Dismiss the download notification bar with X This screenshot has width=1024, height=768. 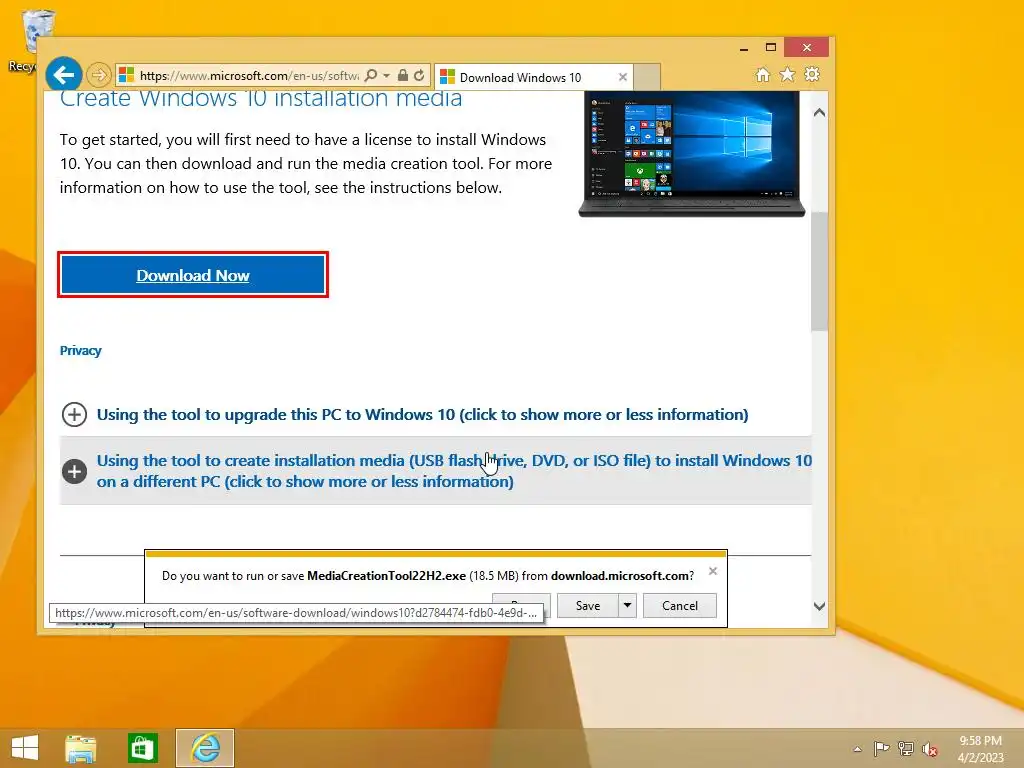point(713,571)
